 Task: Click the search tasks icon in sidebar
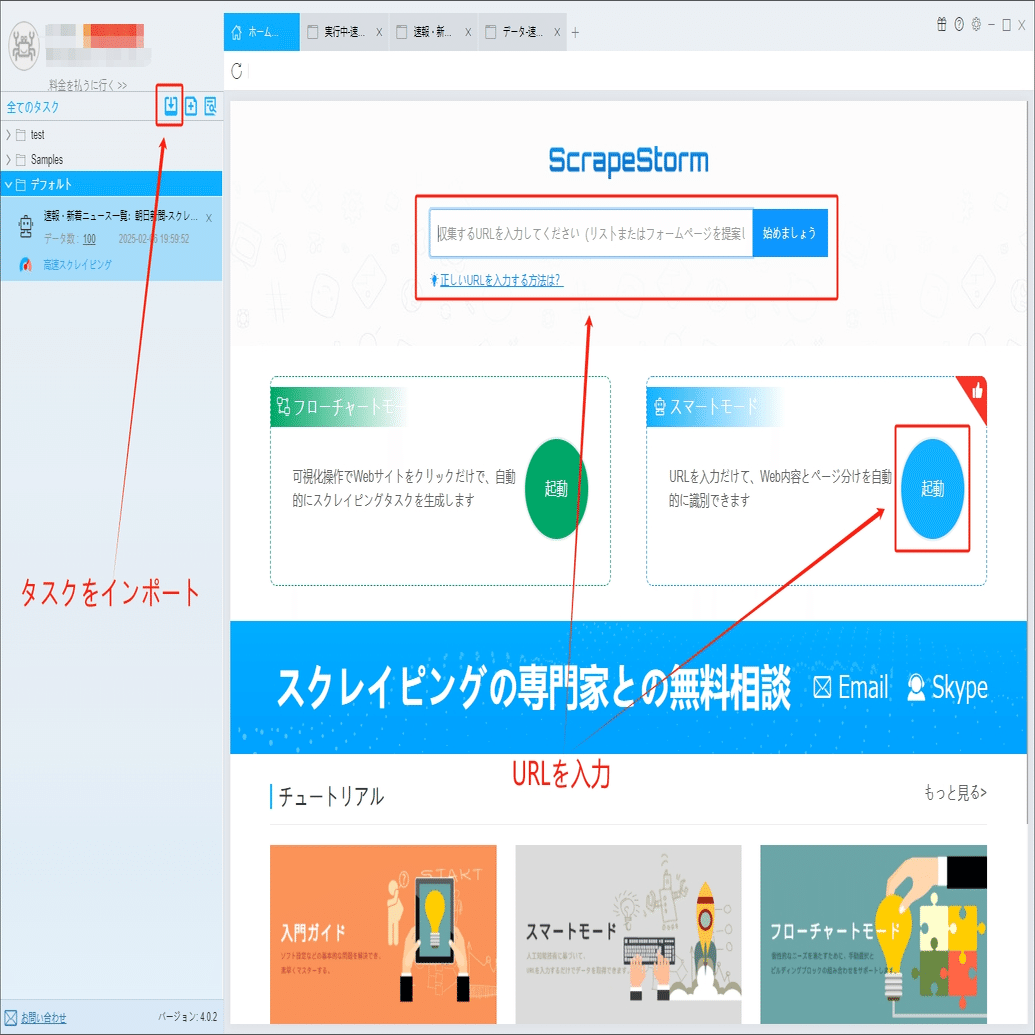[211, 106]
